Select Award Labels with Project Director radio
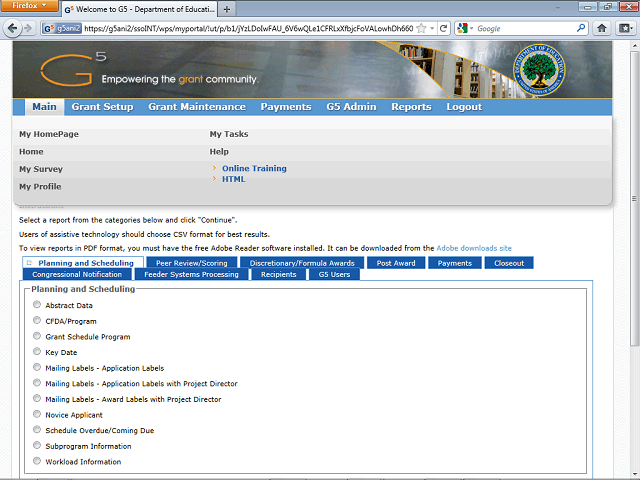Screen dimensions: 640x480 37,398
